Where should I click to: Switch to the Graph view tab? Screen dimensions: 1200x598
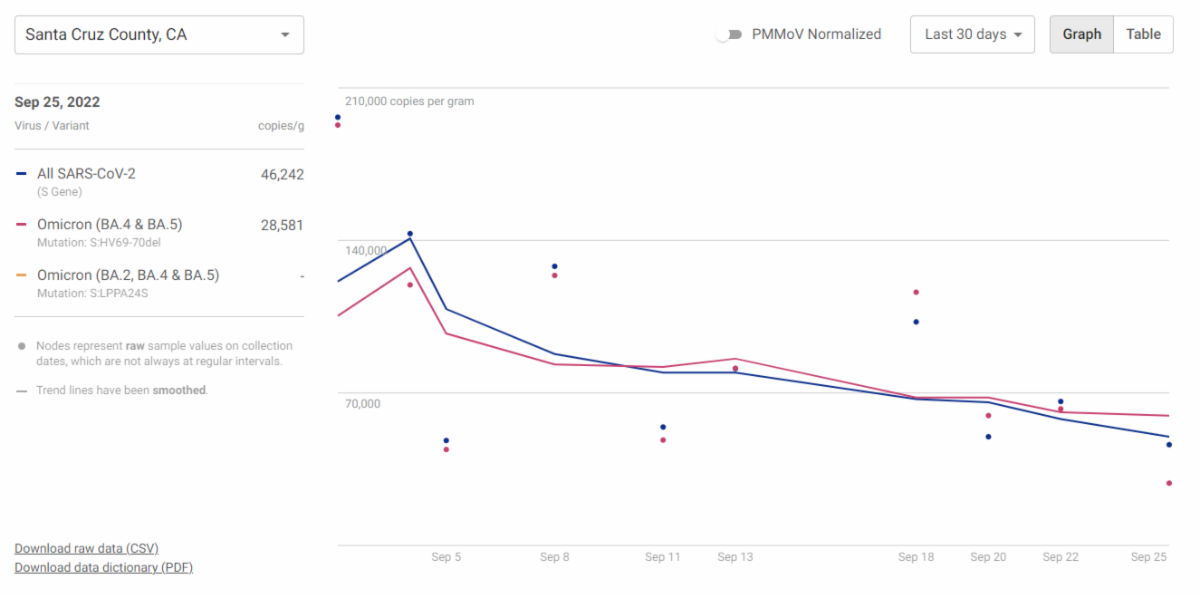coord(1081,34)
